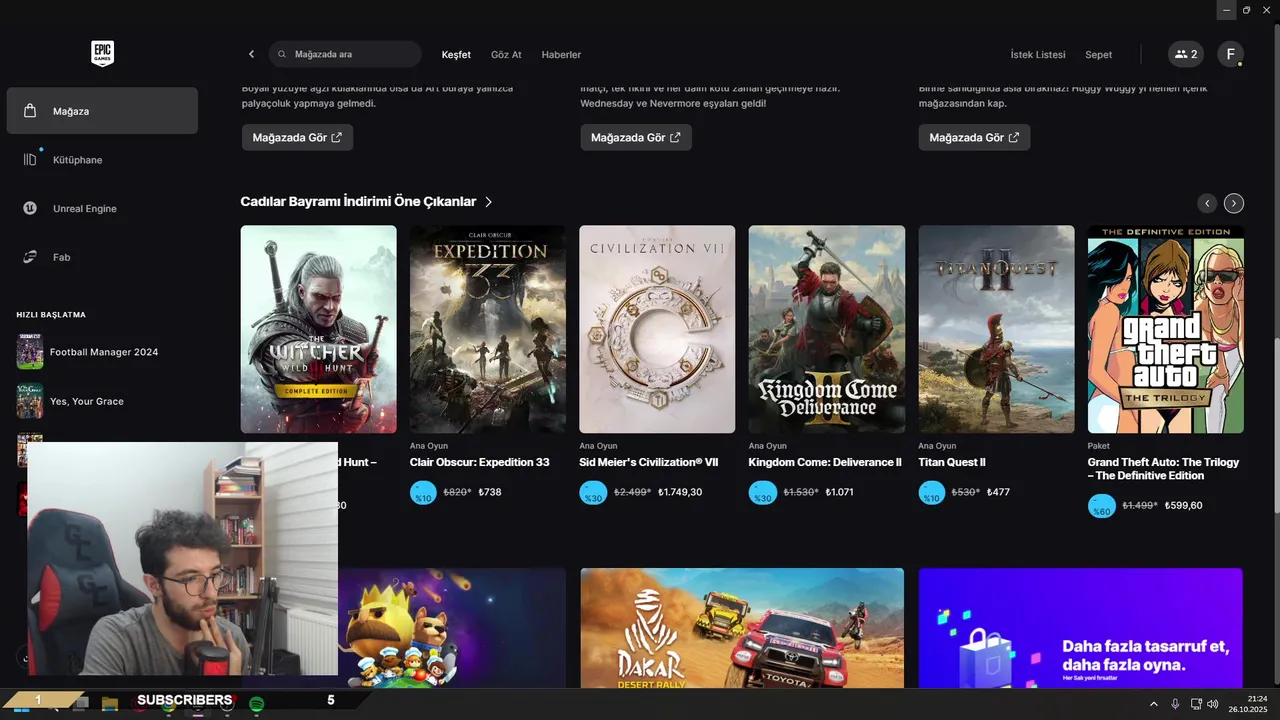Show next carousel items arrow
Screen dimensions: 1280x720
[1234, 203]
